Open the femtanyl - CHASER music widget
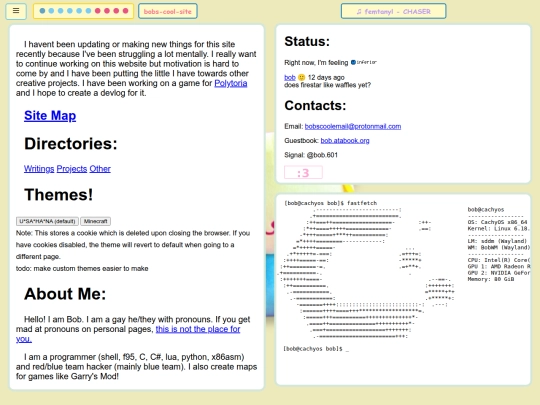540x405 pixels. tap(393, 11)
